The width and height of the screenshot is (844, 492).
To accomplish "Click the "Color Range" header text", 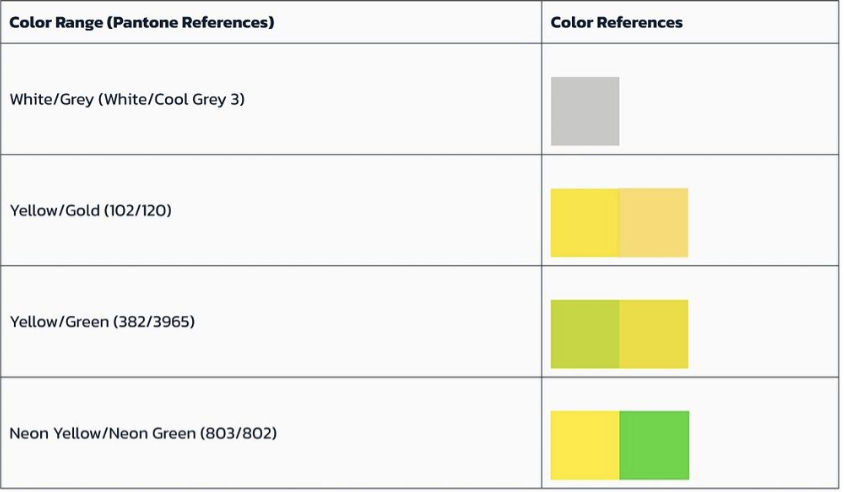I will (x=56, y=22).
